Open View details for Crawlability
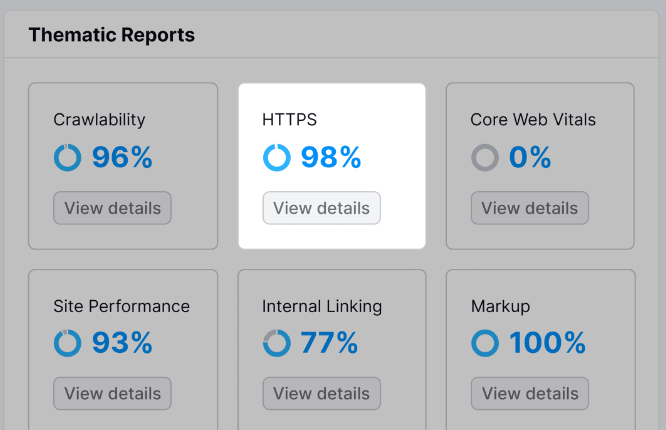666x430 pixels. [113, 208]
